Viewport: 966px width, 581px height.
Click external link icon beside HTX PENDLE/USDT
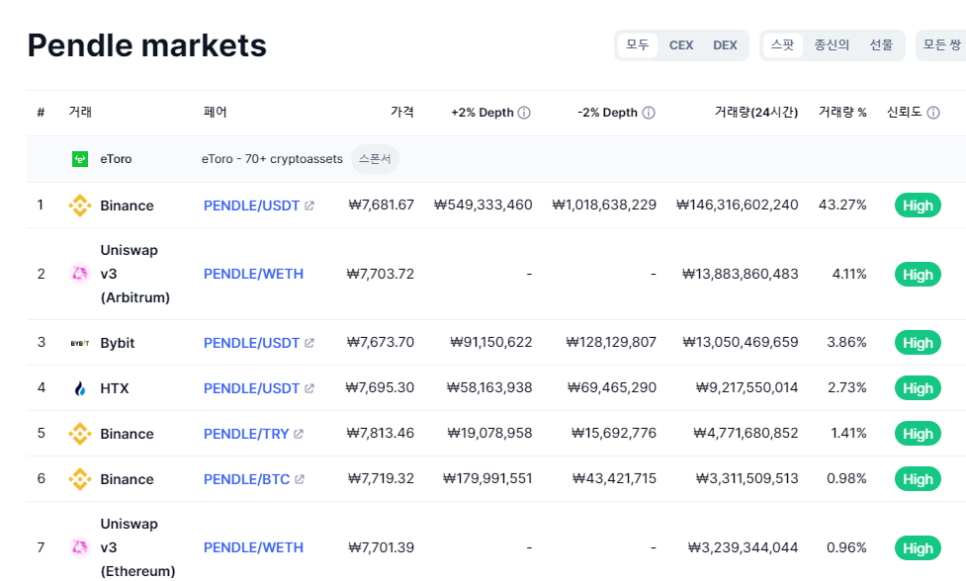click(x=309, y=388)
